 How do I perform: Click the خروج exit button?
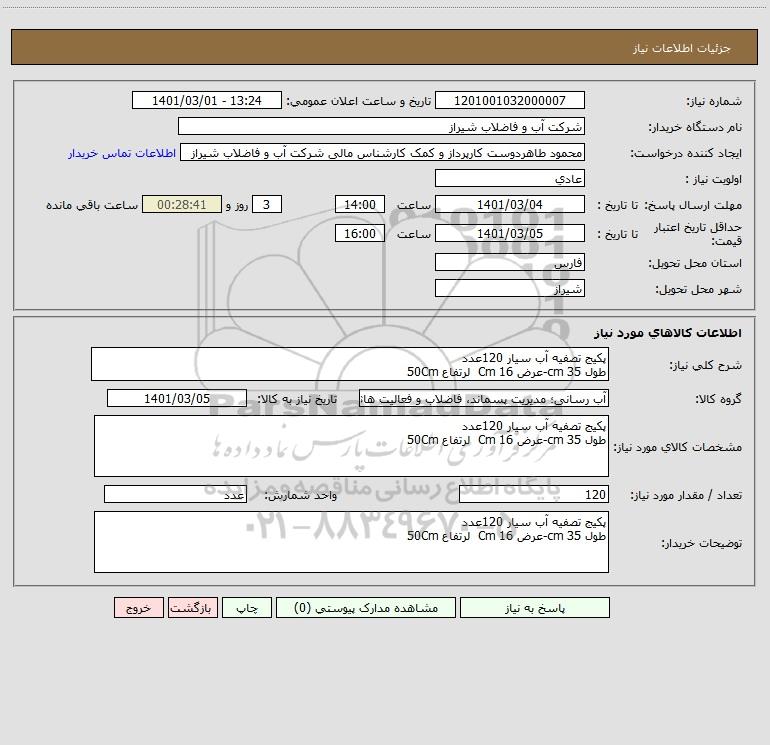(138, 608)
